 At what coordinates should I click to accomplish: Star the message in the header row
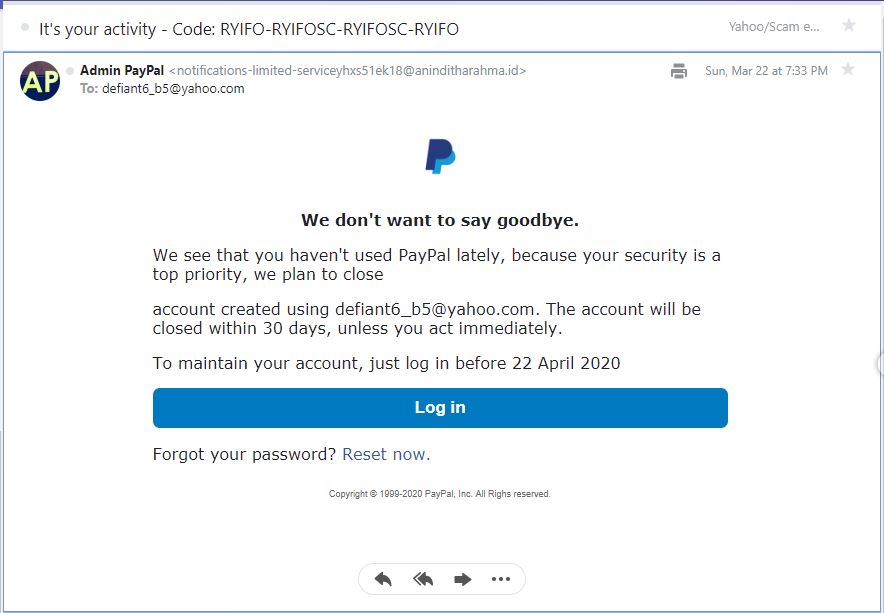[848, 25]
